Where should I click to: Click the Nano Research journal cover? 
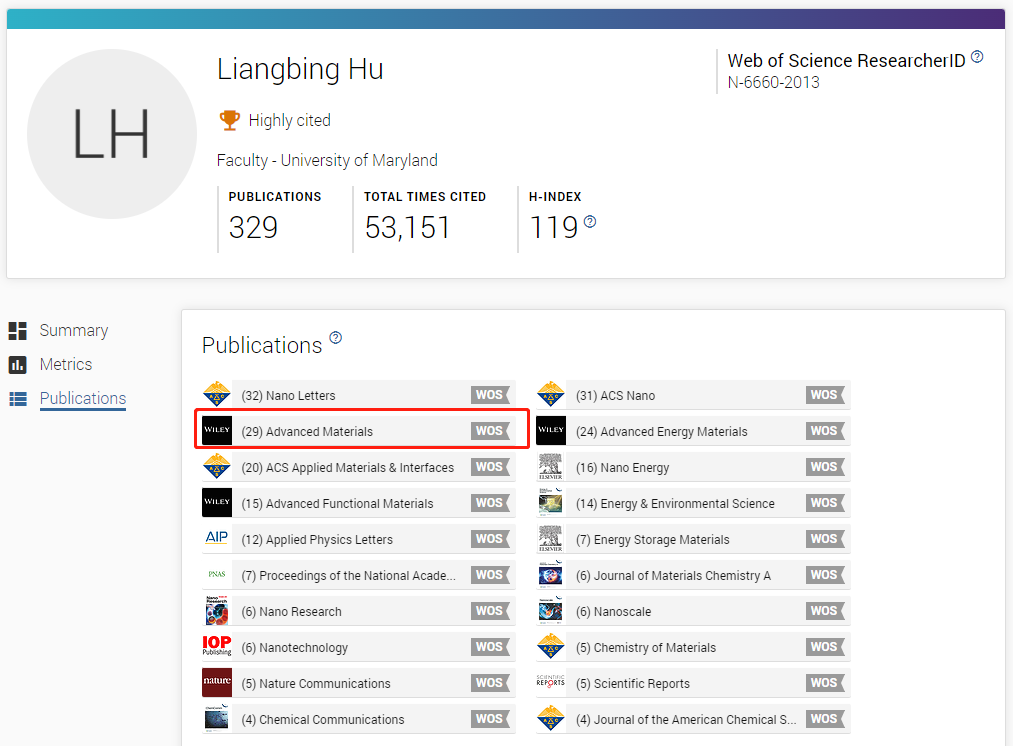click(216, 611)
